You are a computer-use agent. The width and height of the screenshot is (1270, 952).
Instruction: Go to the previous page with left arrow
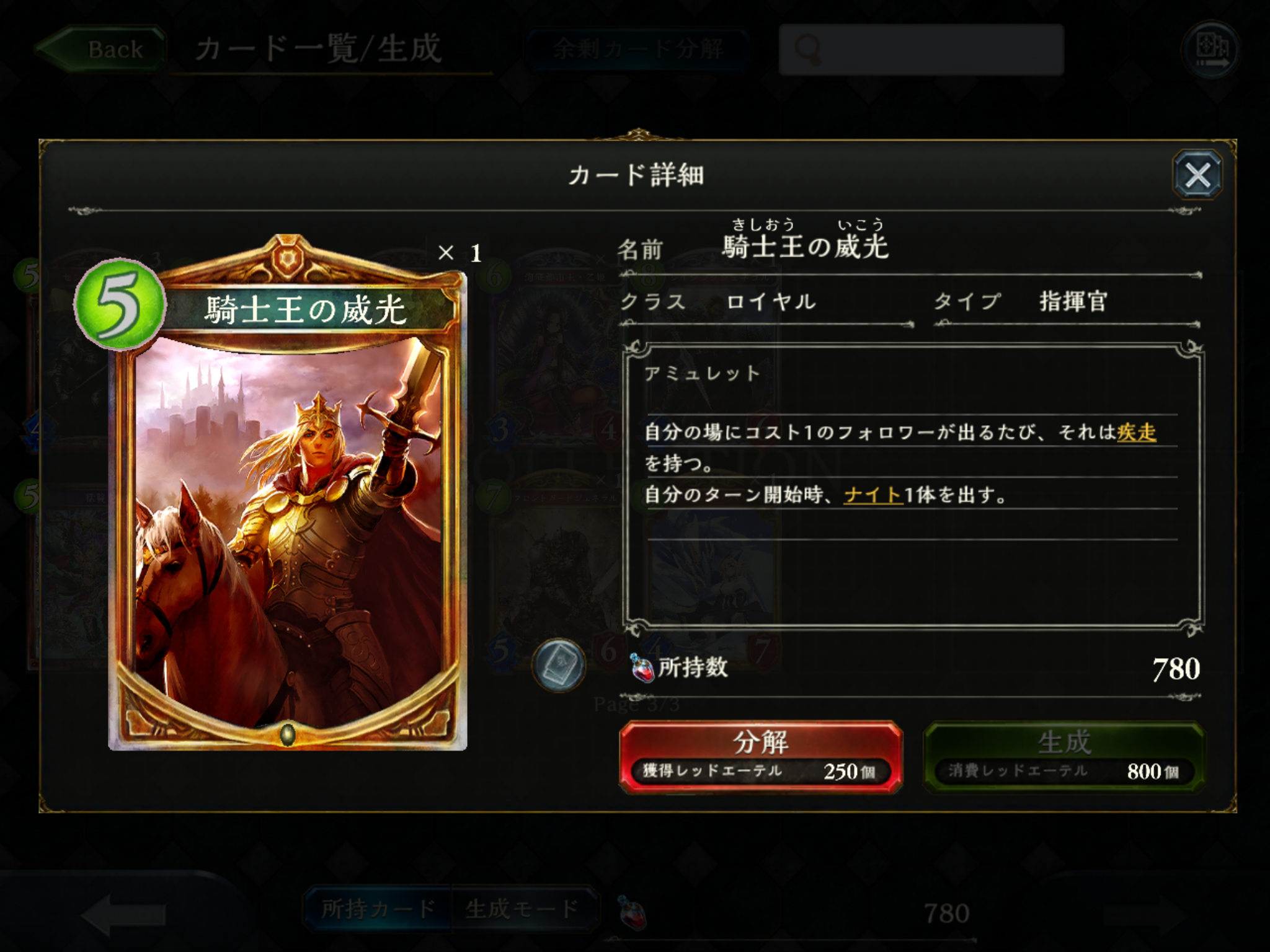click(x=123, y=914)
